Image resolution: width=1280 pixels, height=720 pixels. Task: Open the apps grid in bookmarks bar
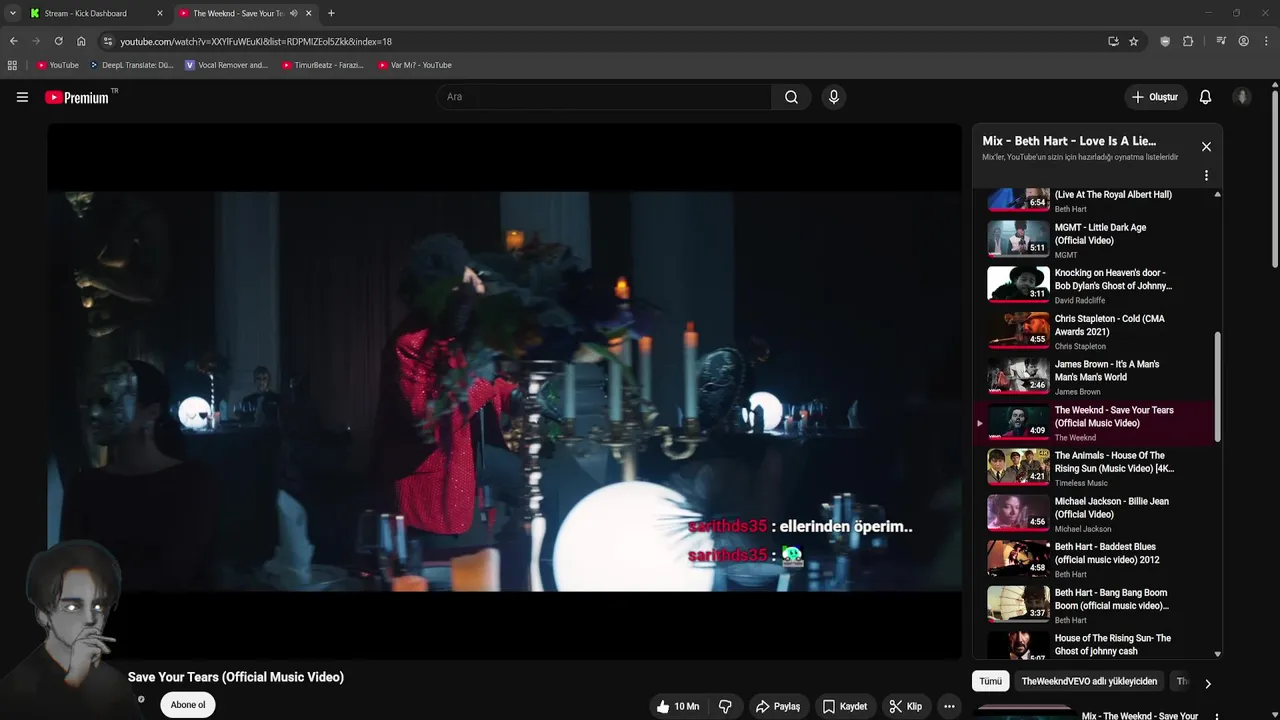tap(12, 65)
